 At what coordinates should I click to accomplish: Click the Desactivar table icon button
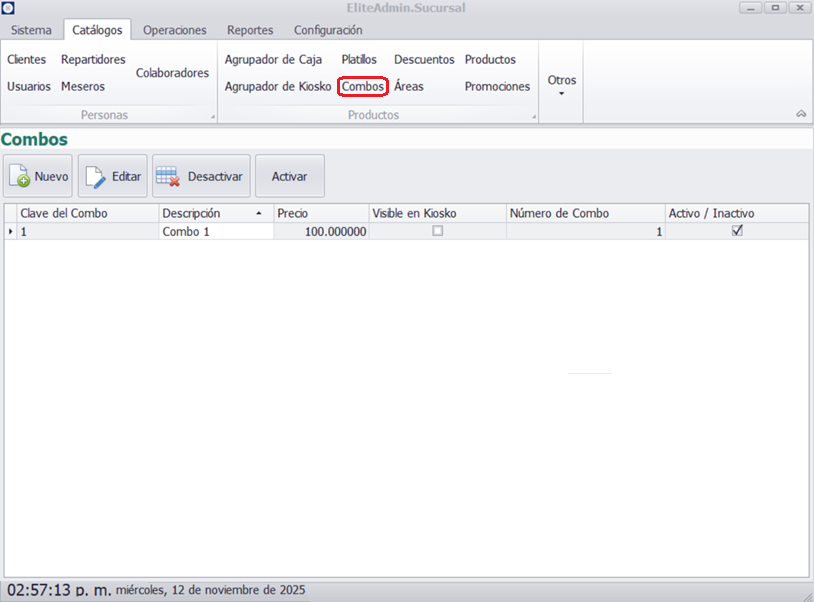tap(200, 177)
